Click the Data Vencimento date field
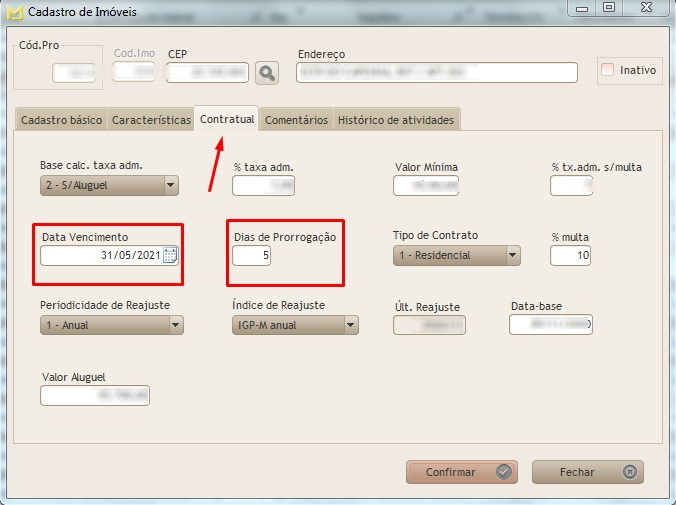The height and width of the screenshot is (505, 676). coord(100,255)
